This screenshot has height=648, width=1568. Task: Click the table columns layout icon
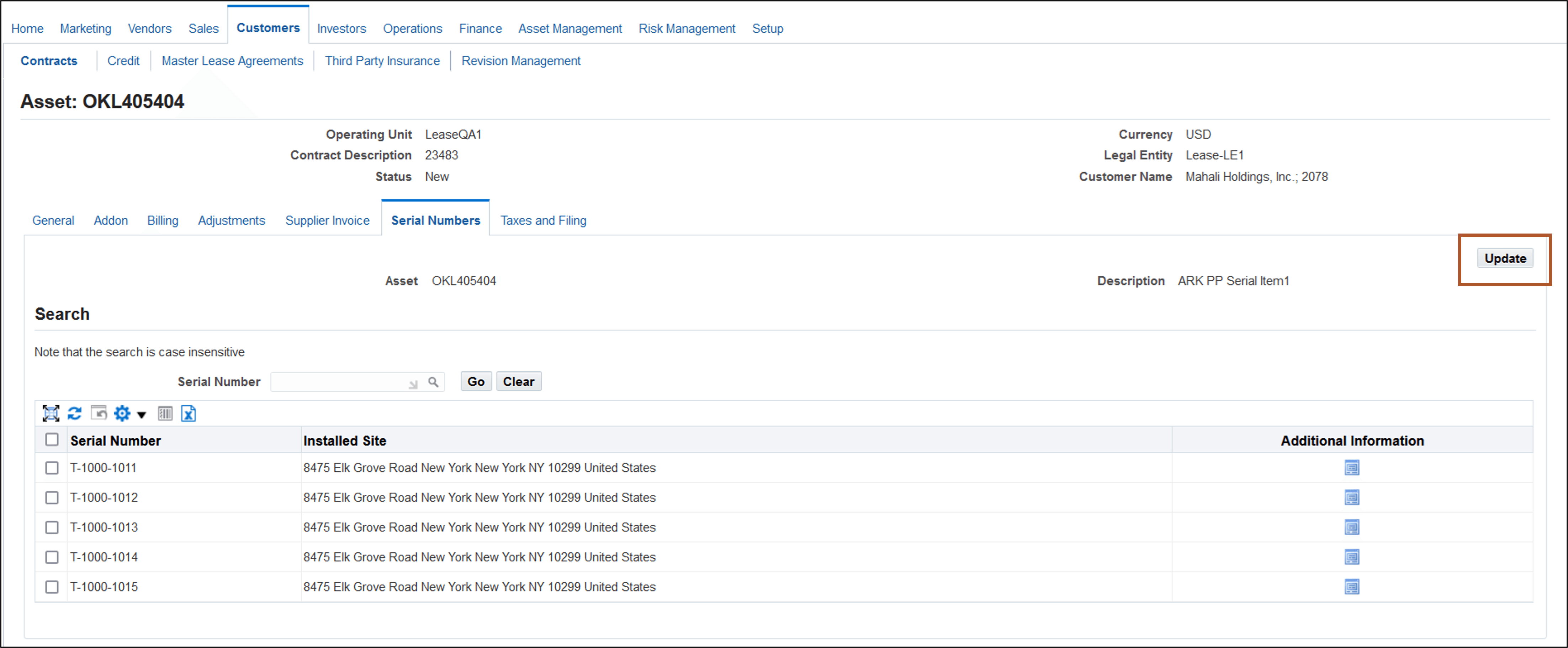(165, 414)
